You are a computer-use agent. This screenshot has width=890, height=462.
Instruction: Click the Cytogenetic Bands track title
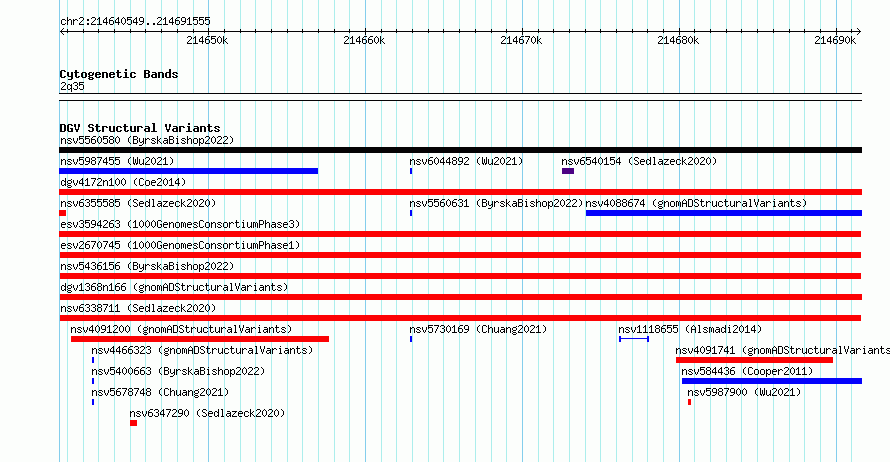pyautogui.click(x=119, y=74)
